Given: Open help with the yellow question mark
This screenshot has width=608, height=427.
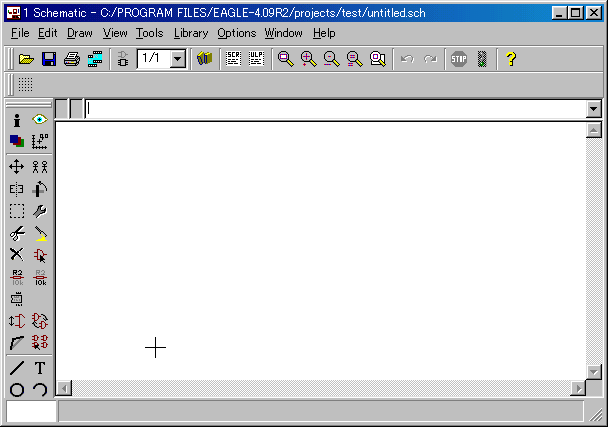Looking at the screenshot, I should (x=511, y=59).
